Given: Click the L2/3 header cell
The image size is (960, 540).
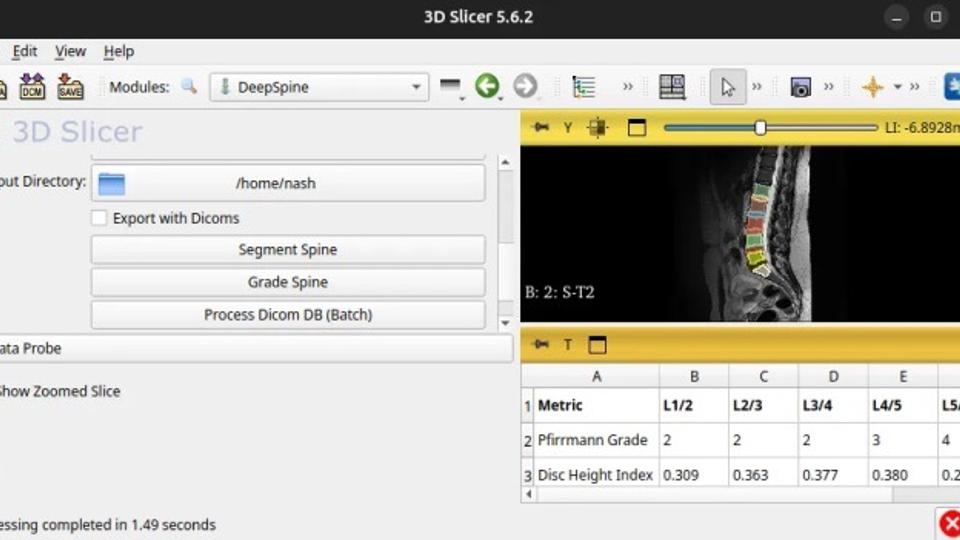Looking at the screenshot, I should pyautogui.click(x=763, y=405).
